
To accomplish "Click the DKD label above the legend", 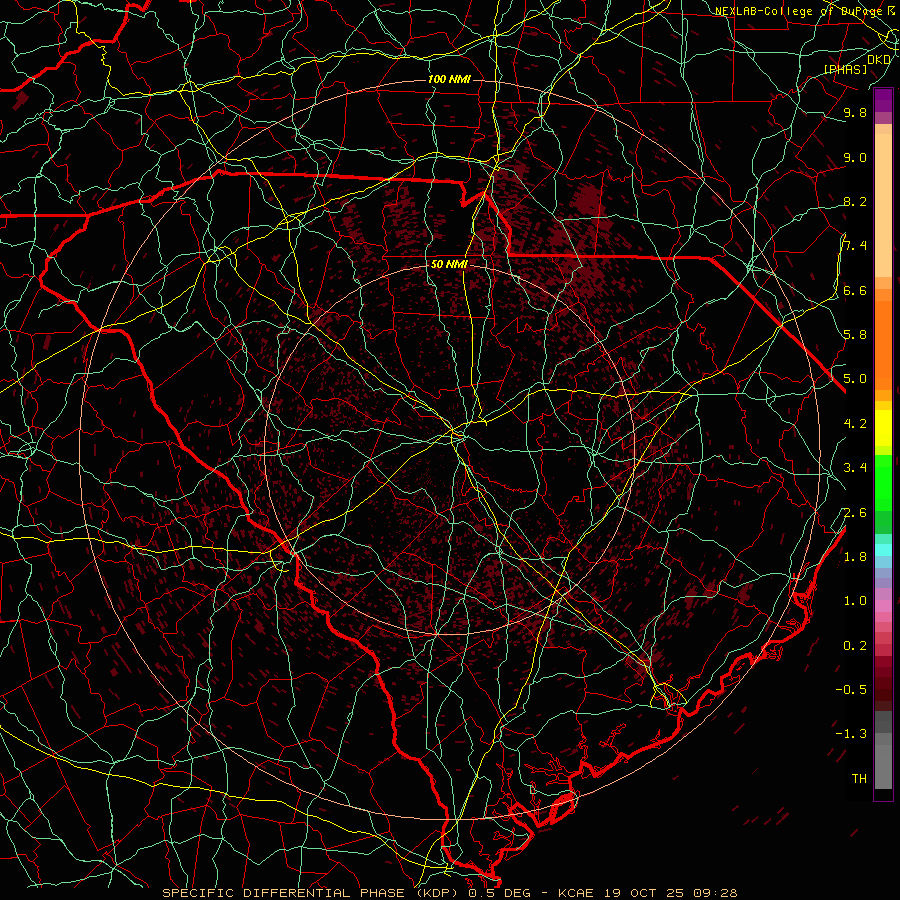I will [879, 59].
